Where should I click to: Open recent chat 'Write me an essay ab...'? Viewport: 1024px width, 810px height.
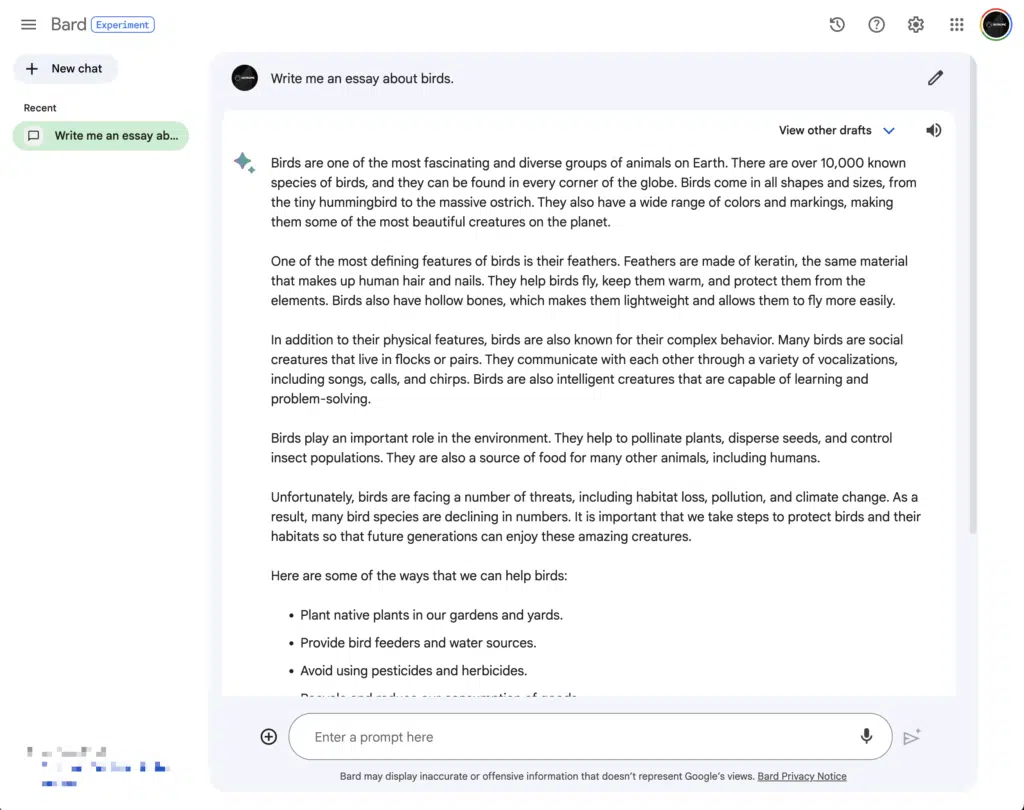click(x=101, y=136)
